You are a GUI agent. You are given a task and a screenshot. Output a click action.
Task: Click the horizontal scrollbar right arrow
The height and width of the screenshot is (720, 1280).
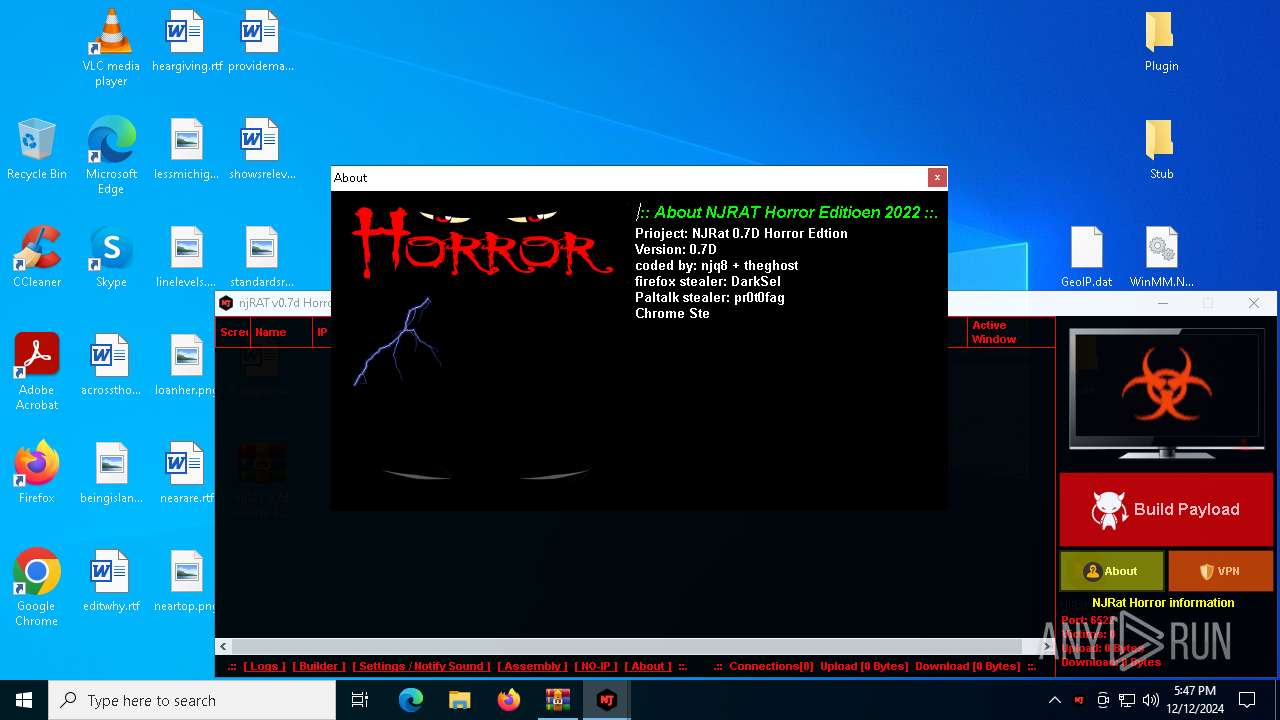[x=1046, y=647]
